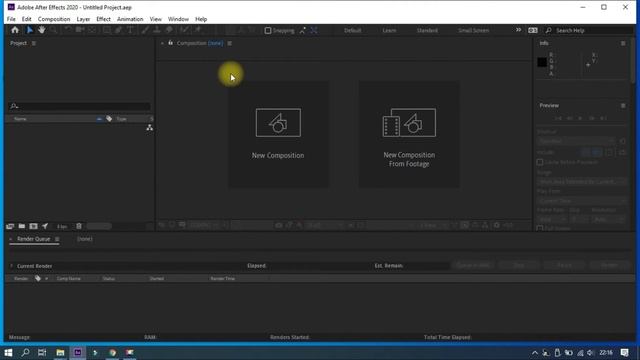Expand the Current Render details triangle
Viewport: 640px width, 360px height.
(x=11, y=266)
